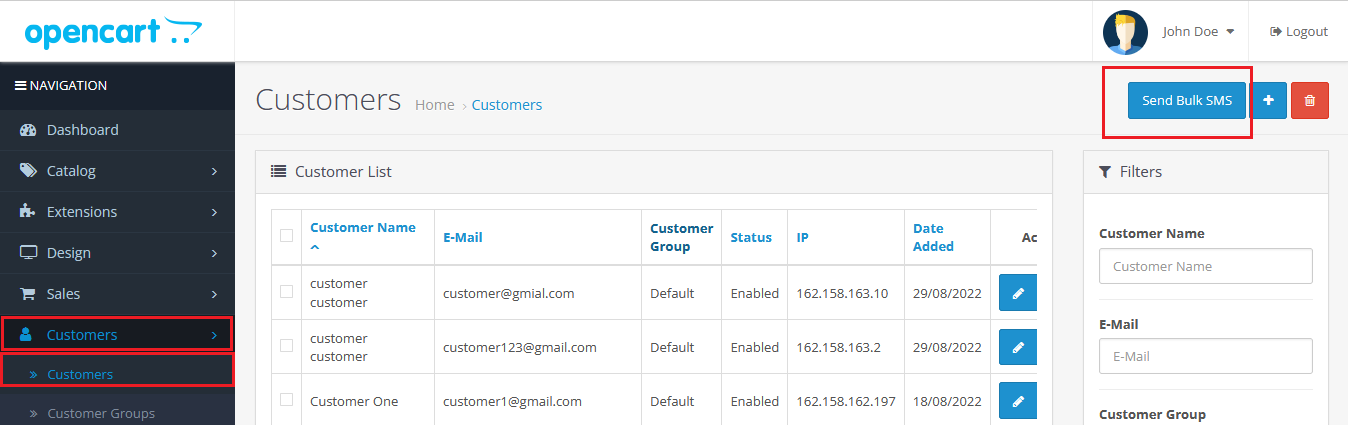Edit customer123@gmail.com using the pencil icon

point(1018,347)
